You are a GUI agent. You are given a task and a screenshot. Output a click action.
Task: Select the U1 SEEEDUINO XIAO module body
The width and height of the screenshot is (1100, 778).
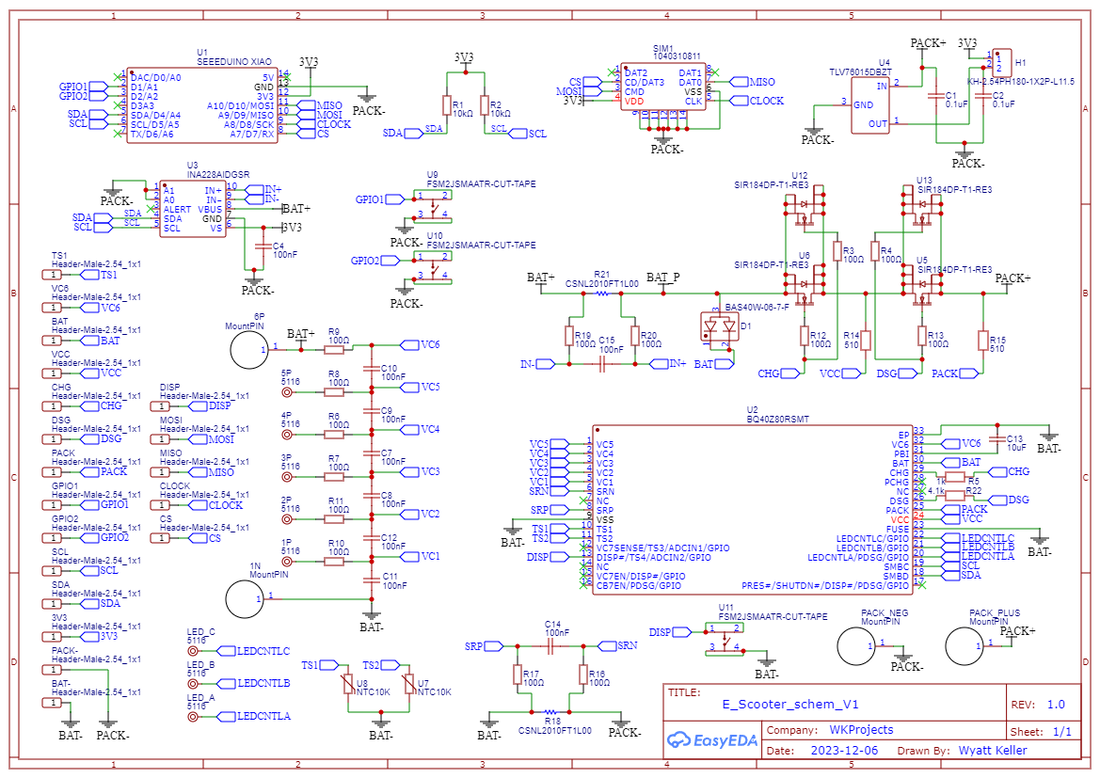click(202, 106)
